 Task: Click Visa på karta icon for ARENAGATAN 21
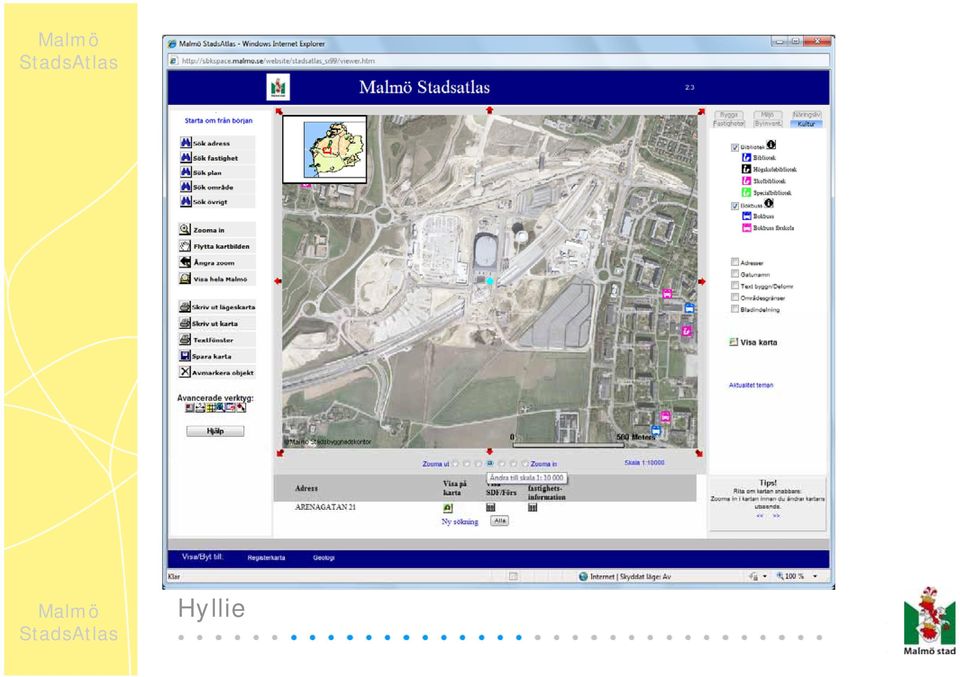448,508
